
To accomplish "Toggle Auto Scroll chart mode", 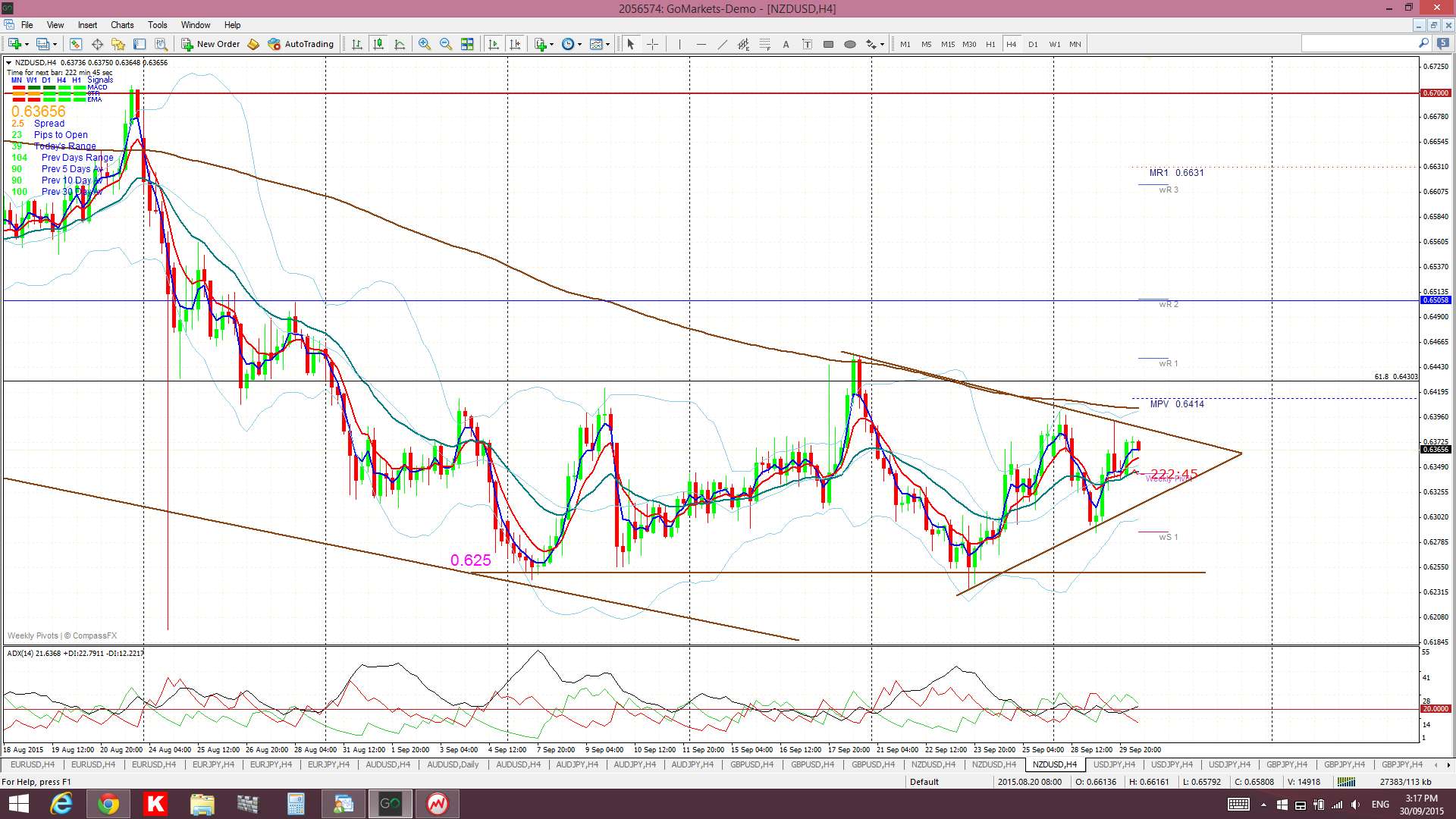I will 494,44.
